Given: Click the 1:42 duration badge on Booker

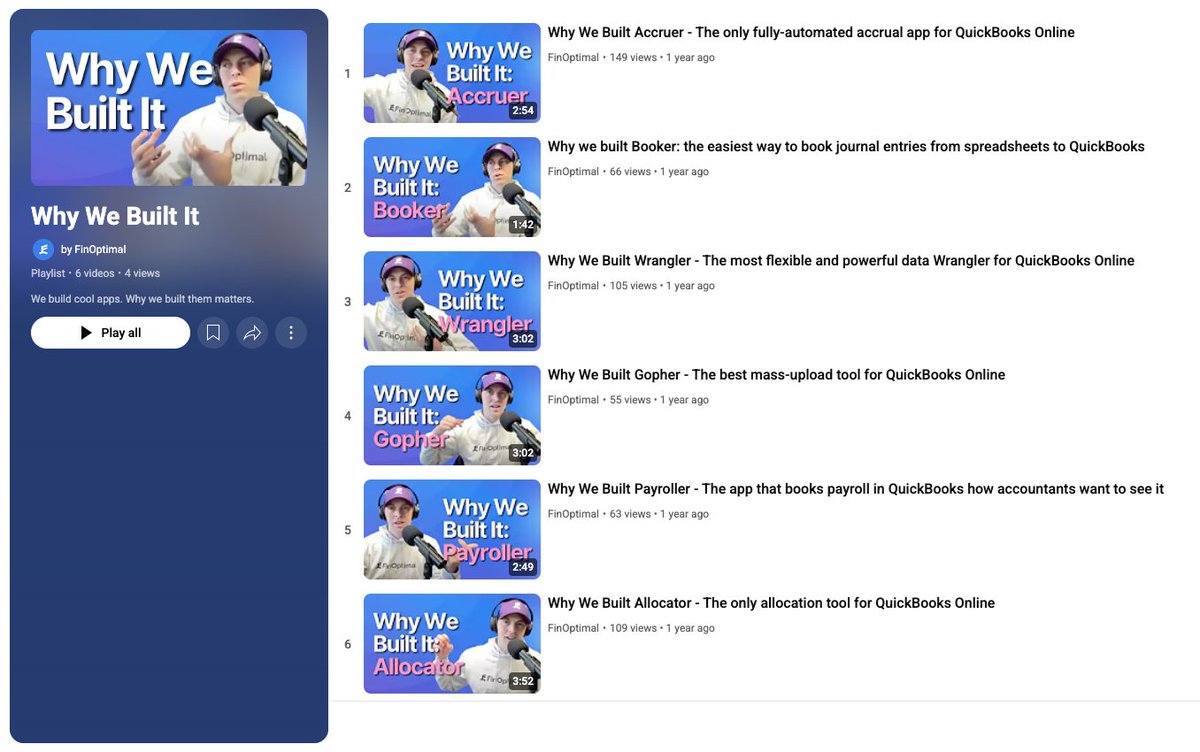Looking at the screenshot, I should (523, 225).
